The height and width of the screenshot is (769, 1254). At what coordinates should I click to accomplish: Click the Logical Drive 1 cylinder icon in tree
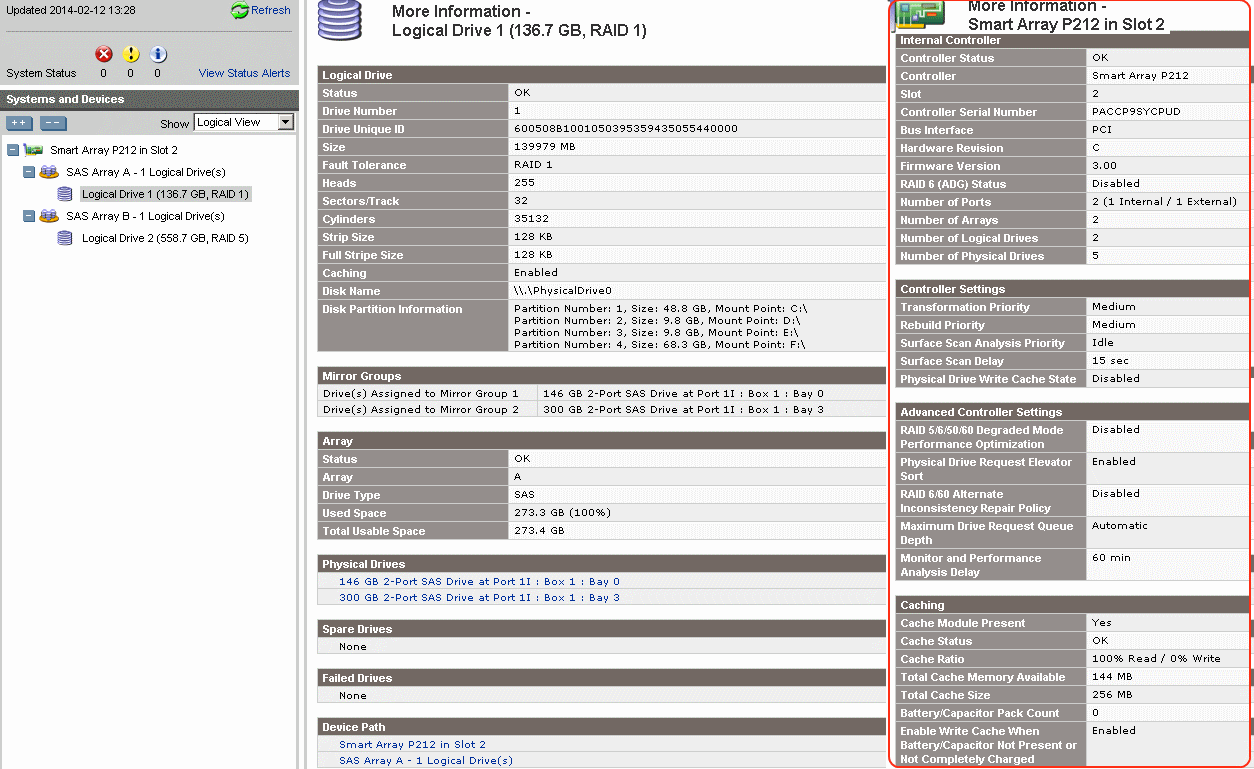click(65, 194)
